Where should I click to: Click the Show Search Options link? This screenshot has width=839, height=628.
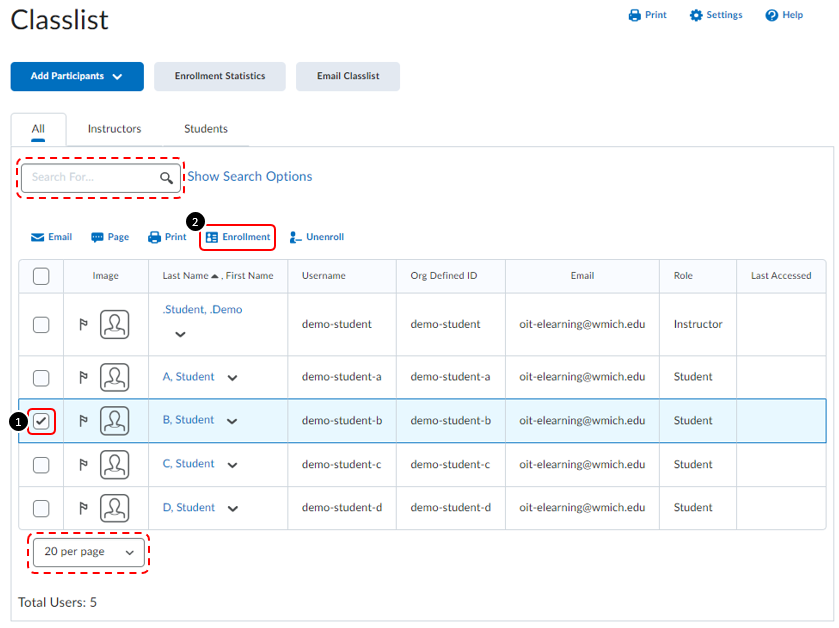(248, 176)
